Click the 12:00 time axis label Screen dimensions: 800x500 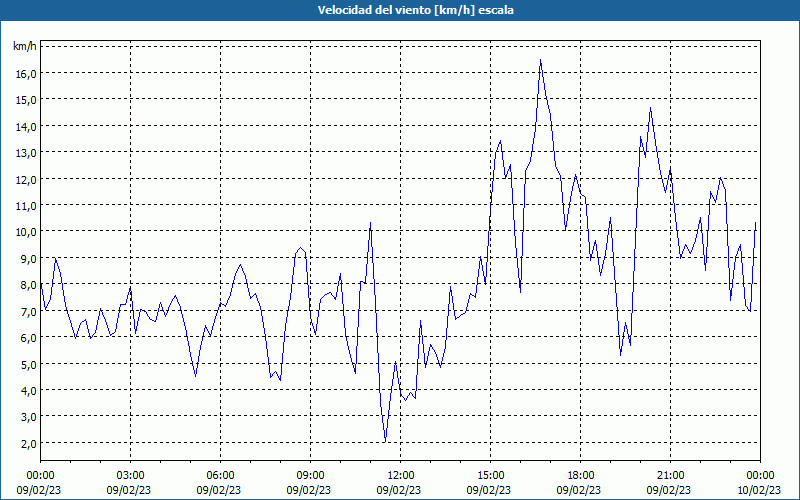click(x=401, y=476)
